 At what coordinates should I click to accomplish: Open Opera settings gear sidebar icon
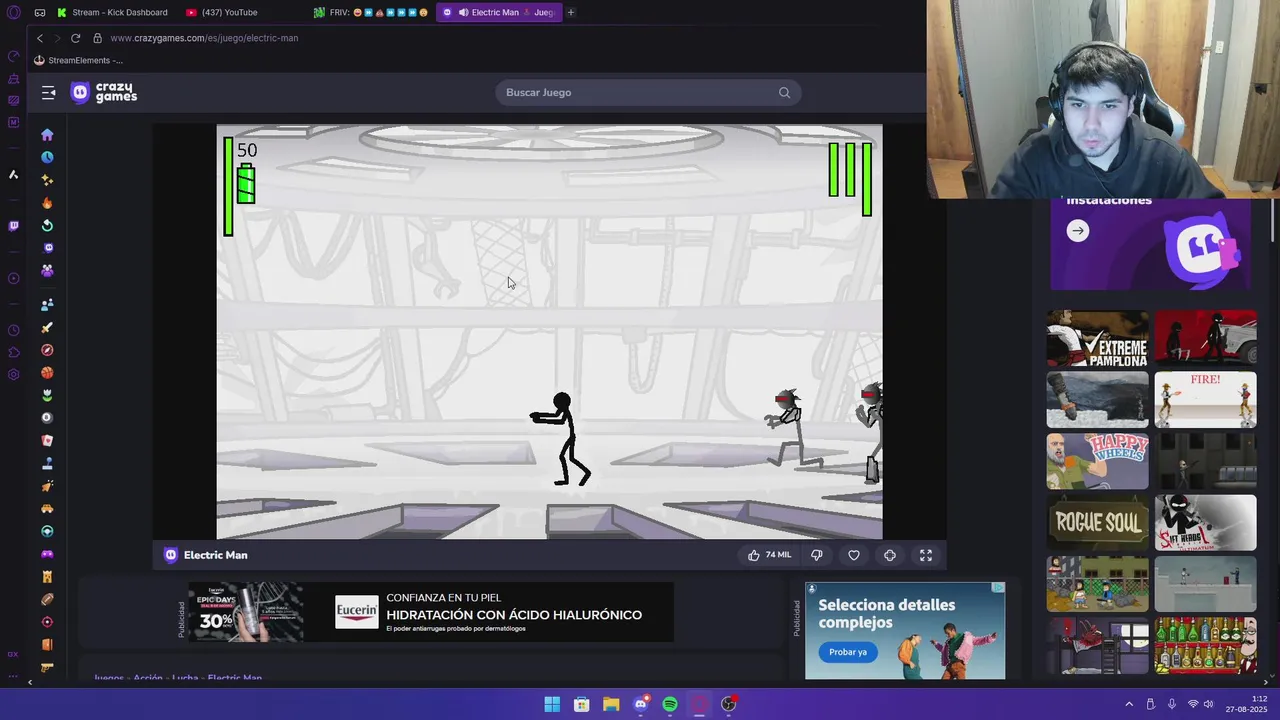(13, 375)
